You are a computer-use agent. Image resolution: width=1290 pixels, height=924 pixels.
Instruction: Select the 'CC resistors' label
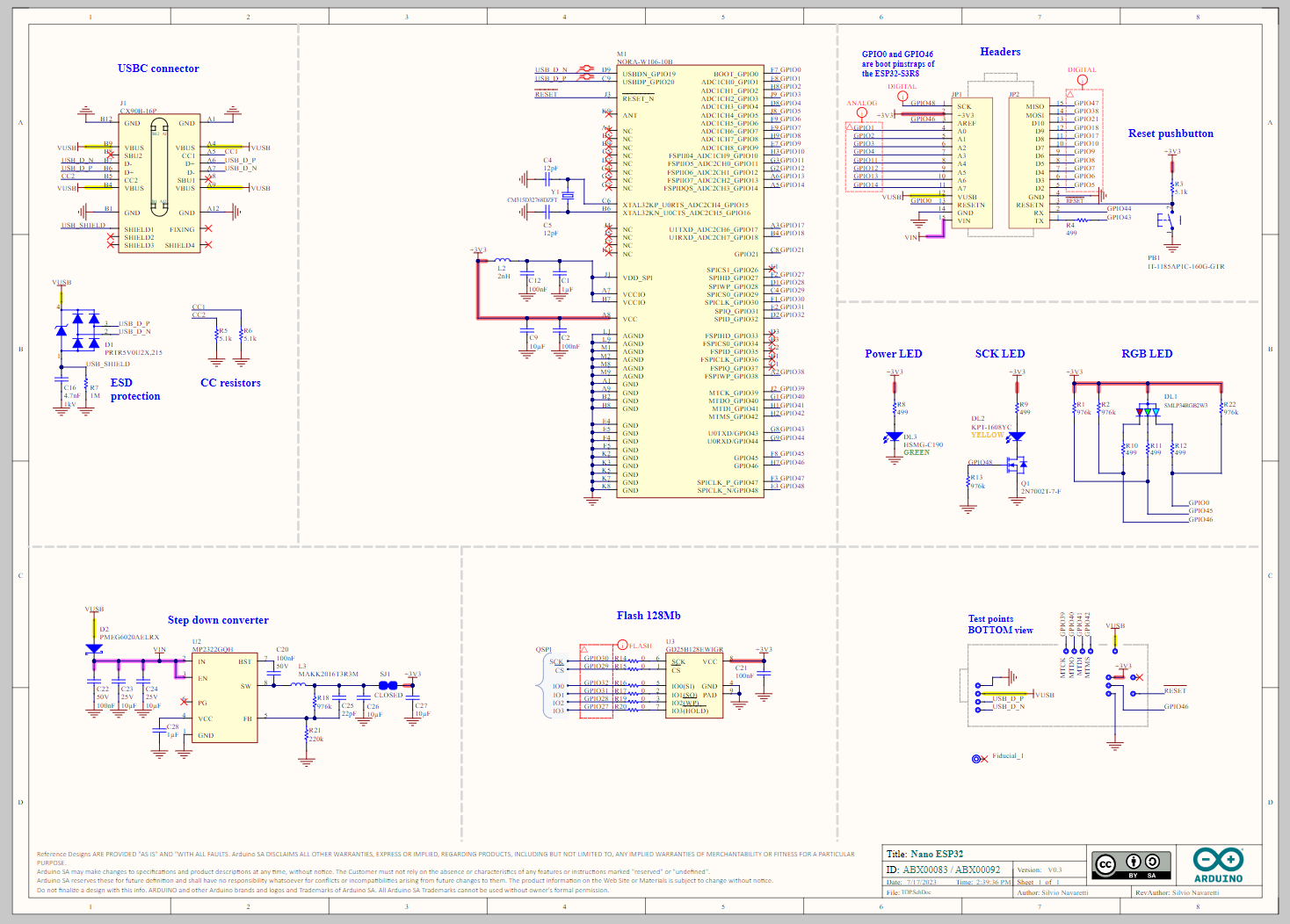coord(230,383)
